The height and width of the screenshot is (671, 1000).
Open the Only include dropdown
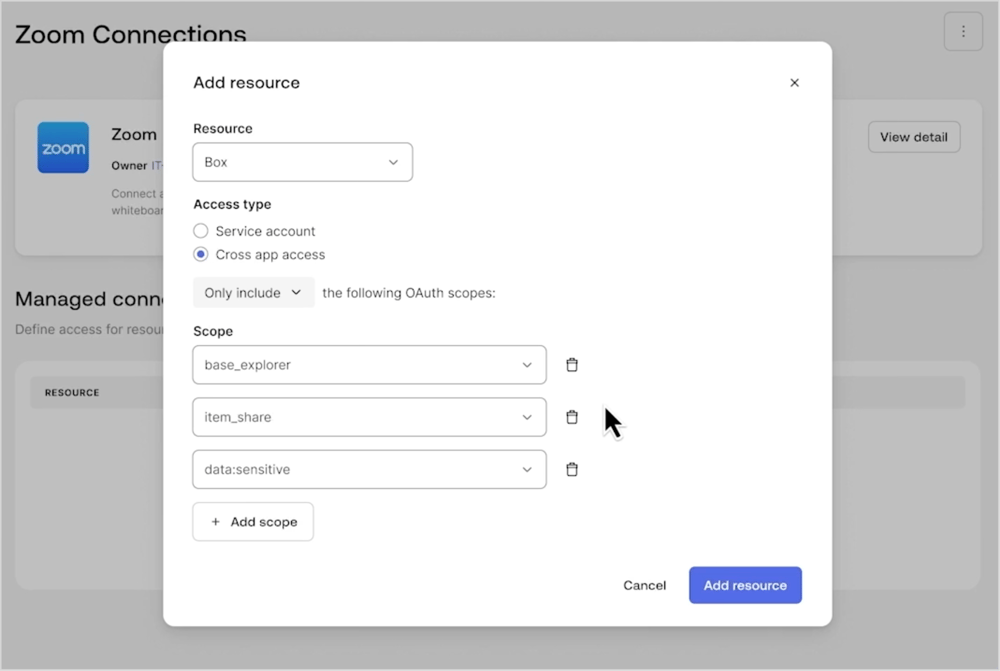tap(253, 292)
